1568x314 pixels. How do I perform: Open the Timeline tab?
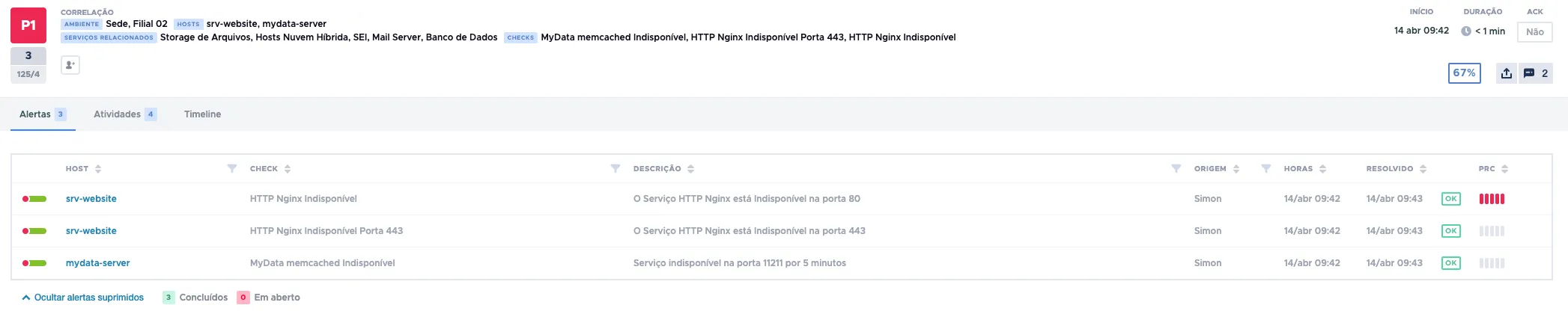point(202,114)
